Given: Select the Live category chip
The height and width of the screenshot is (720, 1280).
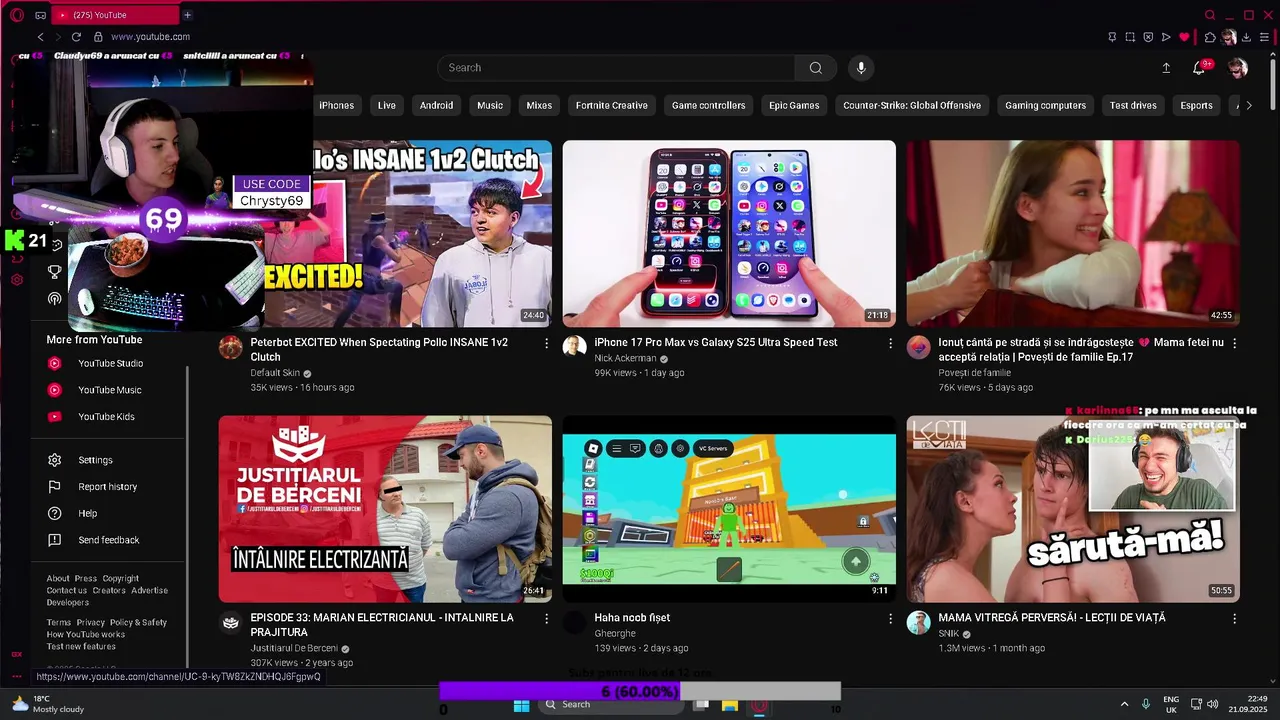Looking at the screenshot, I should [x=387, y=105].
